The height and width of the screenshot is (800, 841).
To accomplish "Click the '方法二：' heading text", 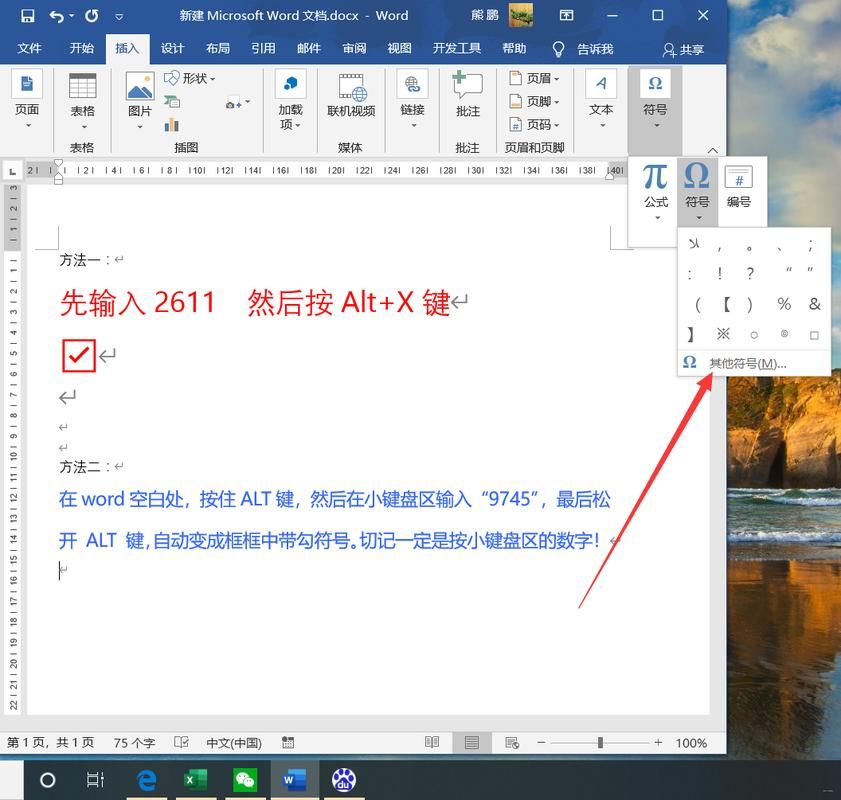I will point(85,466).
